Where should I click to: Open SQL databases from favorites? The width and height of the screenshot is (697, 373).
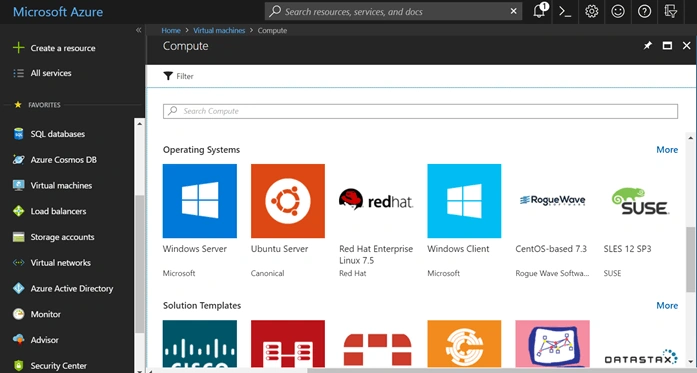[57, 134]
